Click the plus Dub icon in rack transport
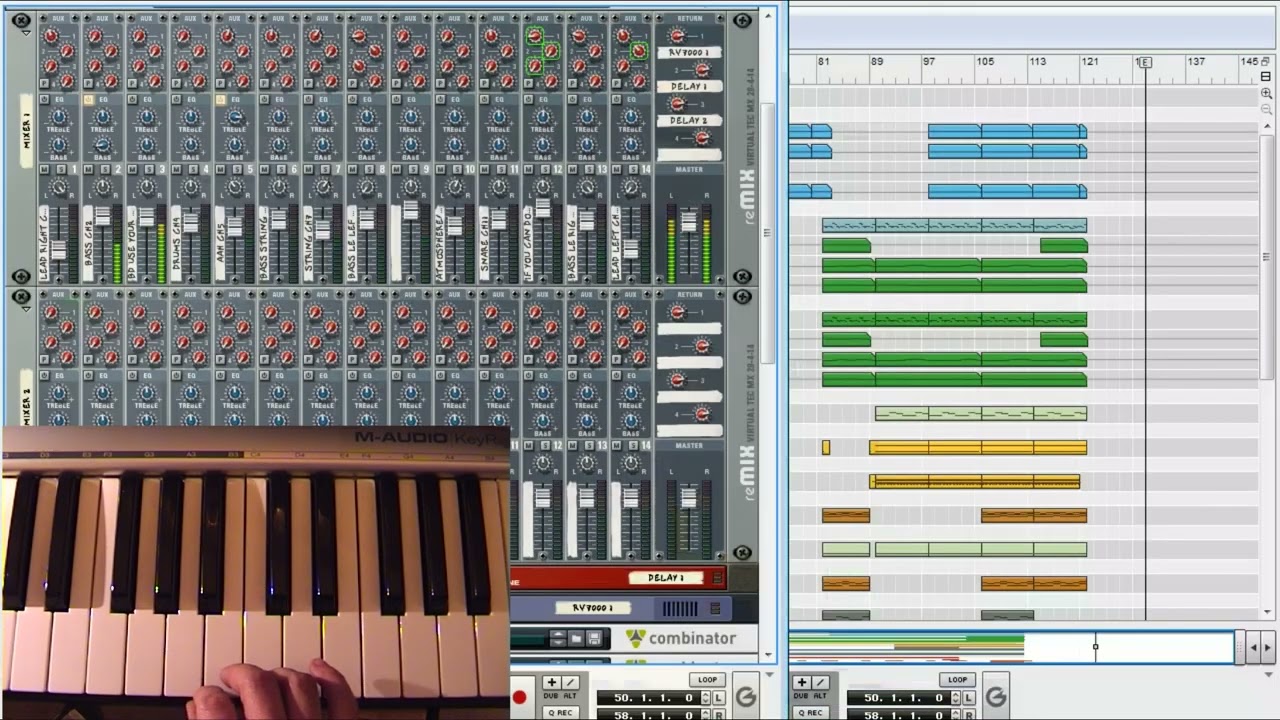This screenshot has height=720, width=1280. (x=551, y=682)
